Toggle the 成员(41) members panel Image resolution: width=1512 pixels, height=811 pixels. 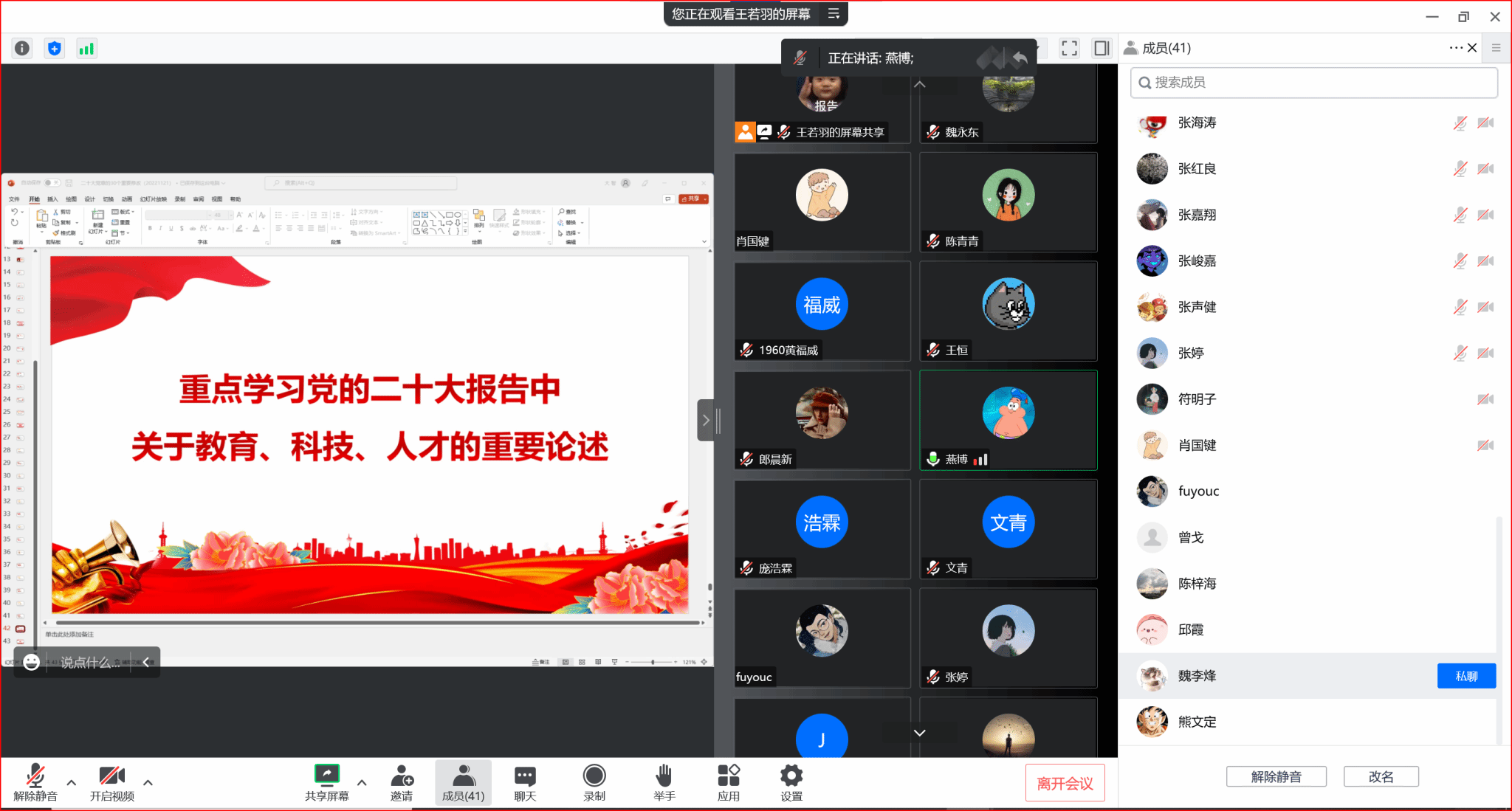coord(463,782)
